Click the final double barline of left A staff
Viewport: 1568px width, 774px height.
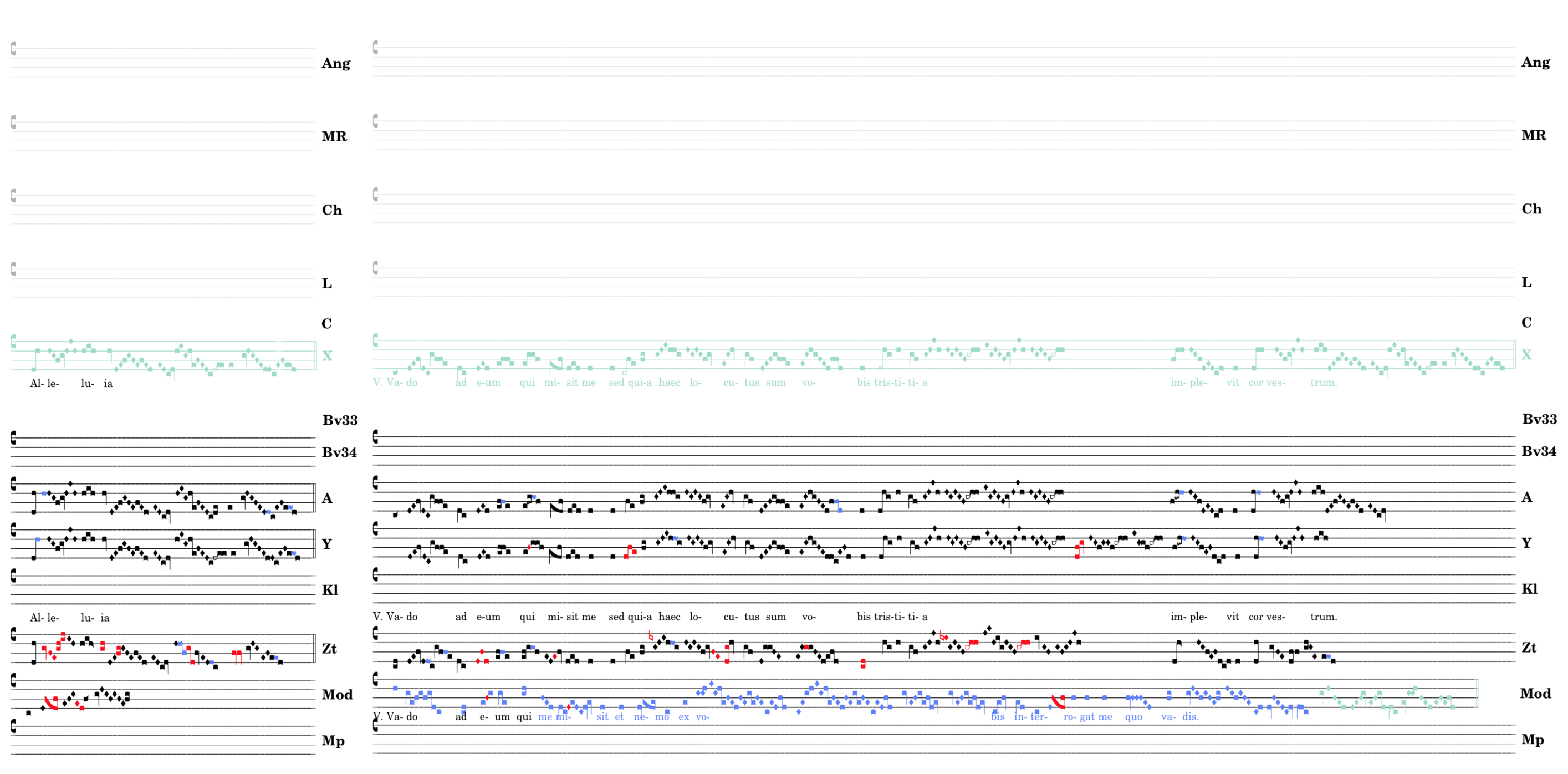click(x=314, y=497)
